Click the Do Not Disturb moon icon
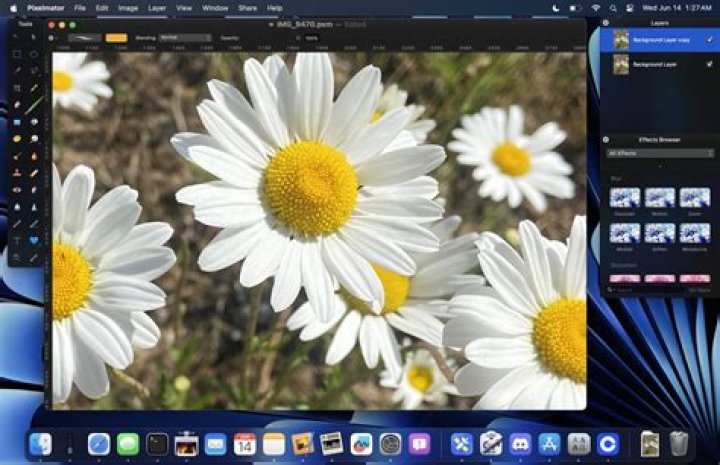The image size is (720, 465). pyautogui.click(x=556, y=8)
